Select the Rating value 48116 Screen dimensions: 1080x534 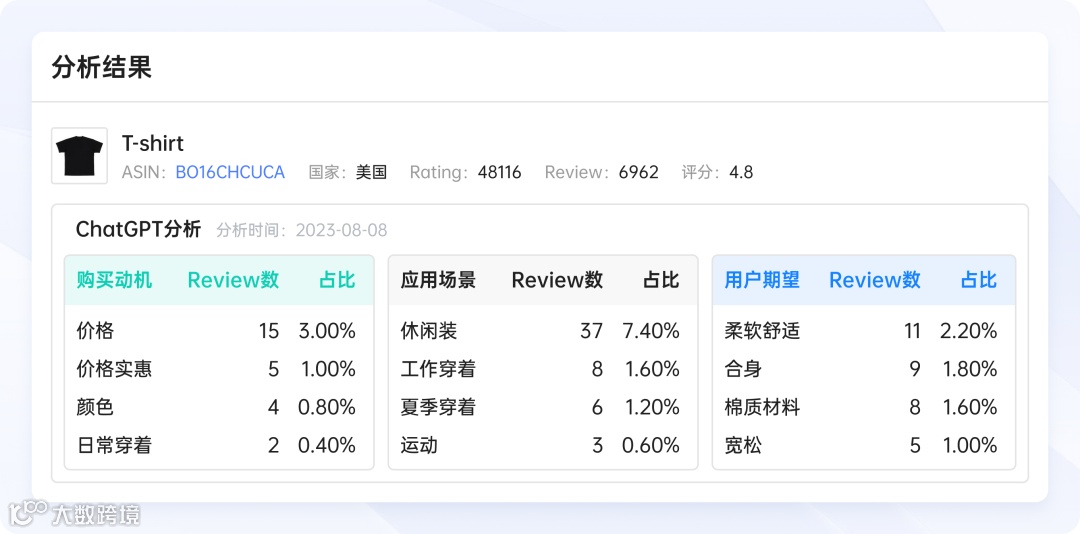point(499,172)
